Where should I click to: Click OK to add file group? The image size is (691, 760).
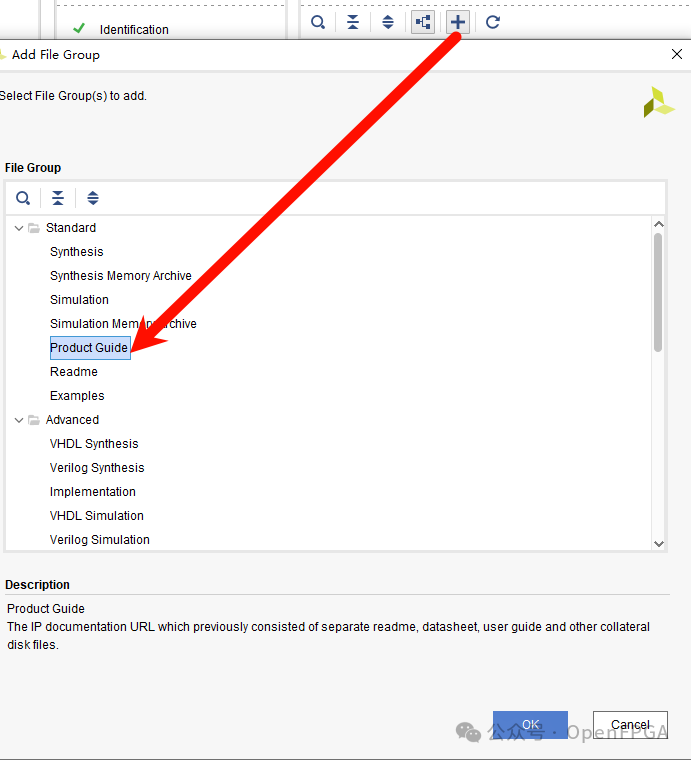[x=530, y=725]
